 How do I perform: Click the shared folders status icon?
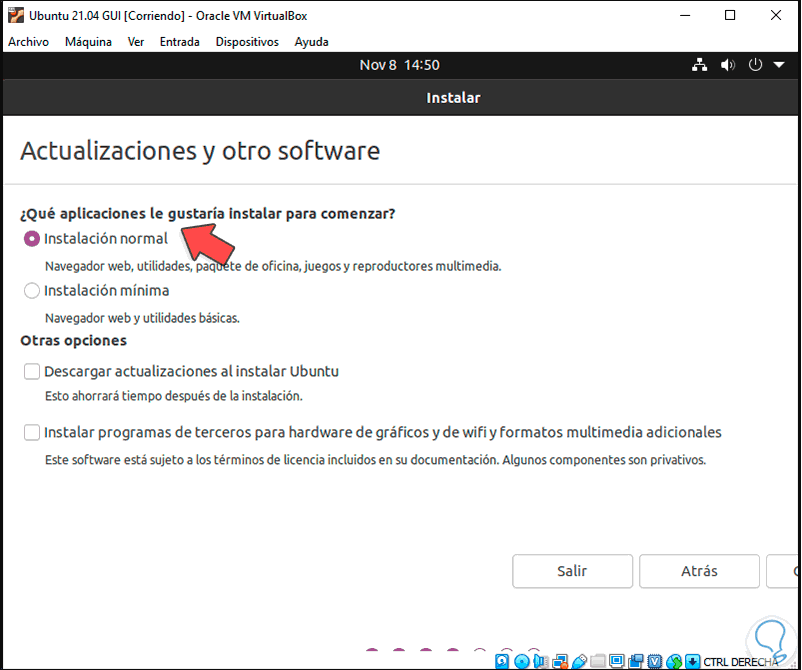(x=598, y=661)
